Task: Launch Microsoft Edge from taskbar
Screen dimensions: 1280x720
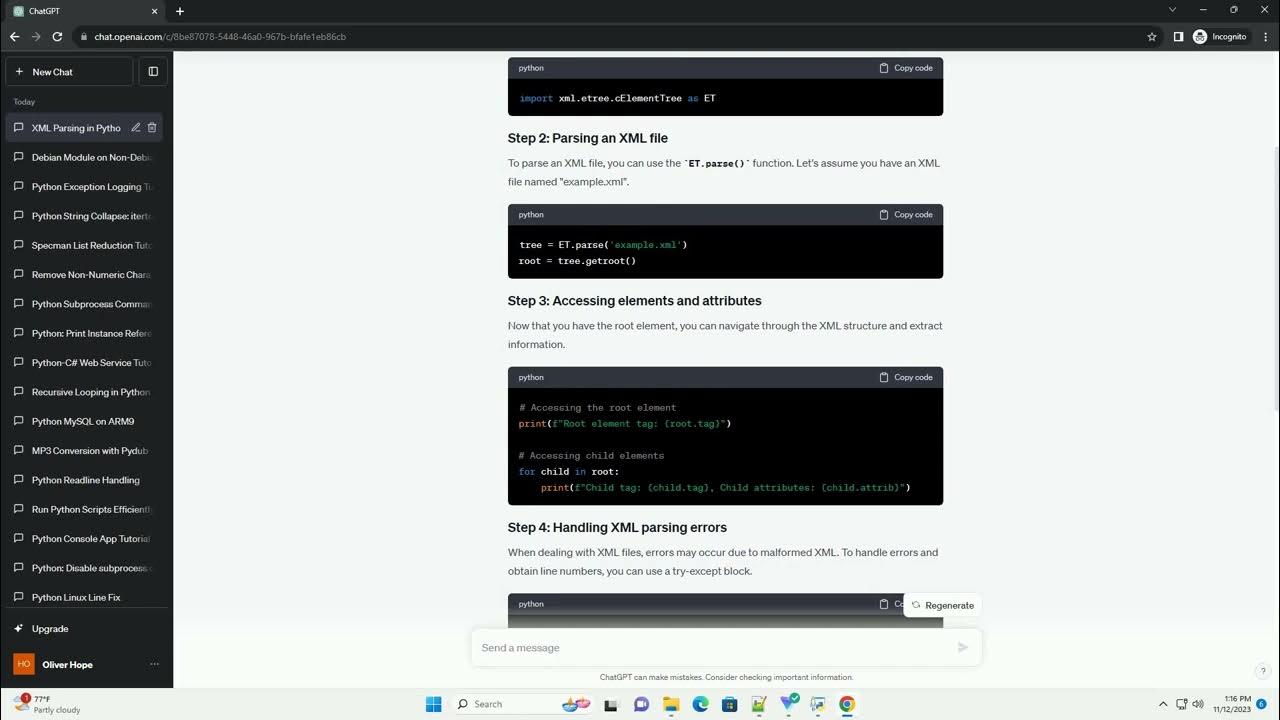Action: tap(700, 704)
